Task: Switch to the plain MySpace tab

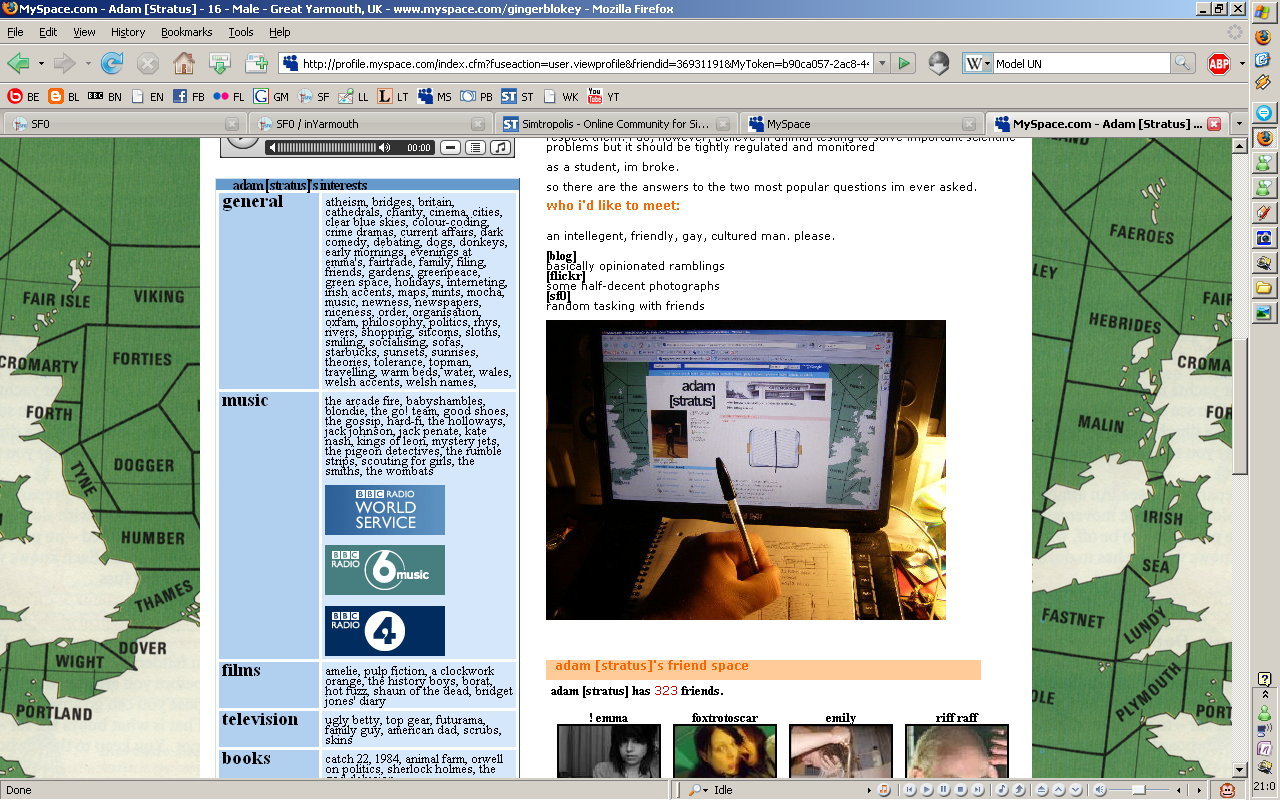Action: (860, 124)
